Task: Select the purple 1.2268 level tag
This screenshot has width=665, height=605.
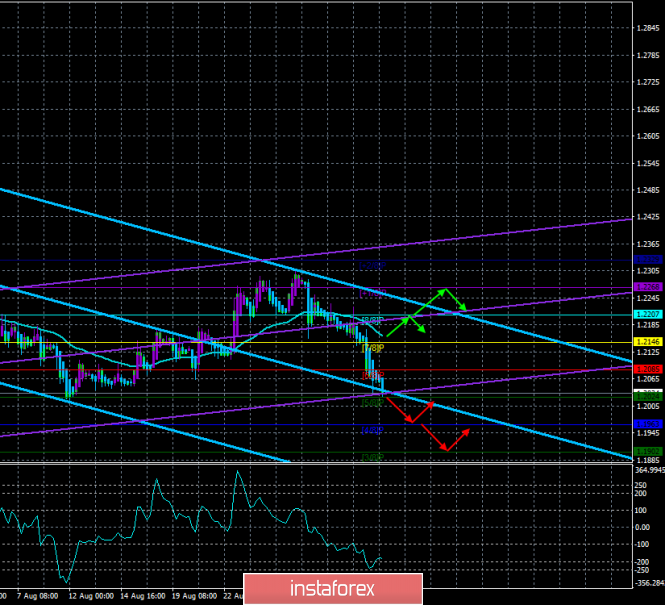Action: click(648, 287)
